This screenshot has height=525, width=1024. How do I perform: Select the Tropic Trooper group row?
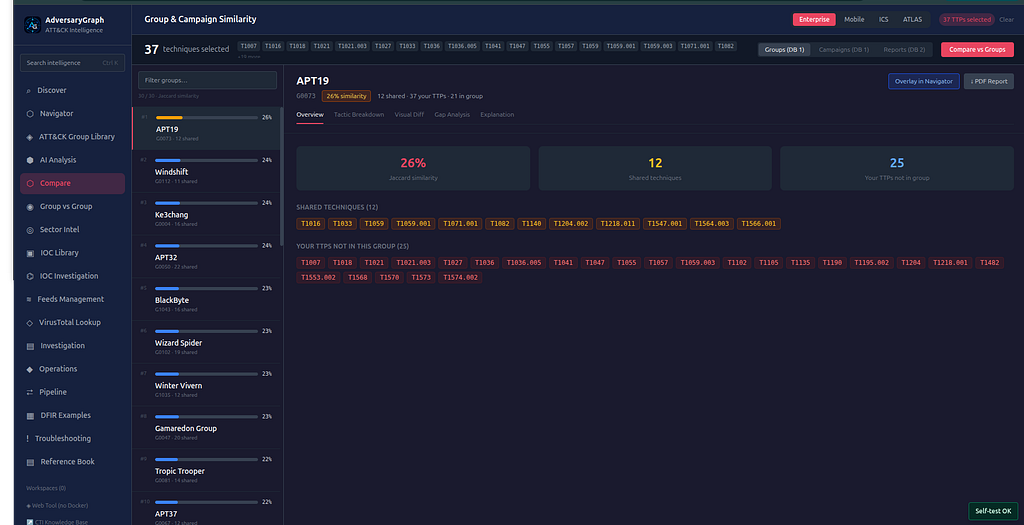206,470
